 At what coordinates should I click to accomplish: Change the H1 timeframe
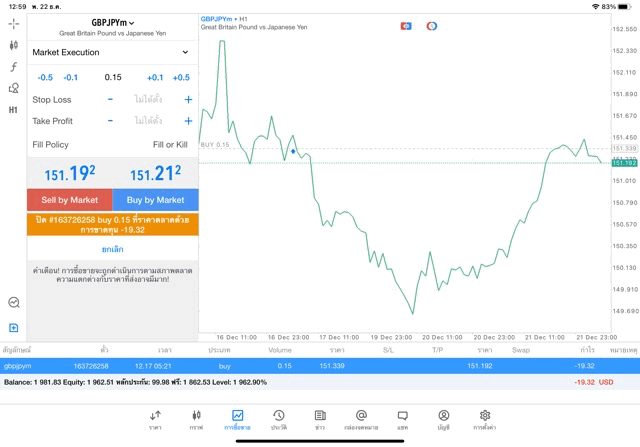tap(13, 110)
